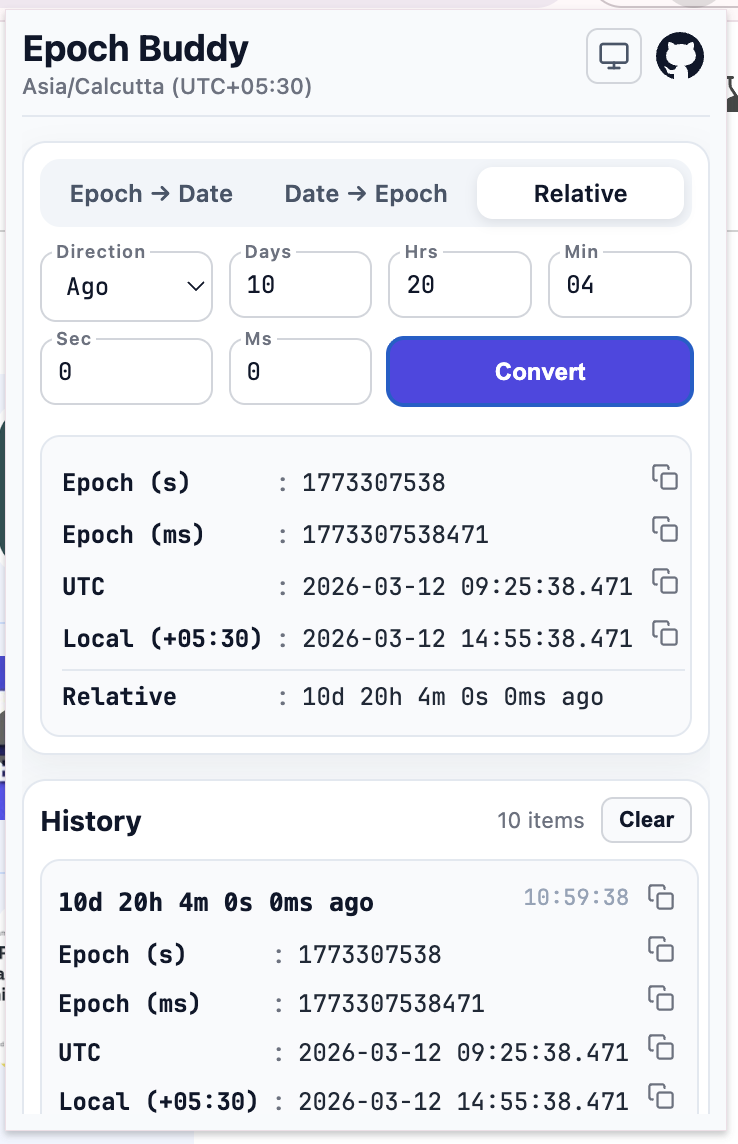This screenshot has height=1144, width=738.
Task: Copy the Epoch (s) result value
Action: click(665, 477)
